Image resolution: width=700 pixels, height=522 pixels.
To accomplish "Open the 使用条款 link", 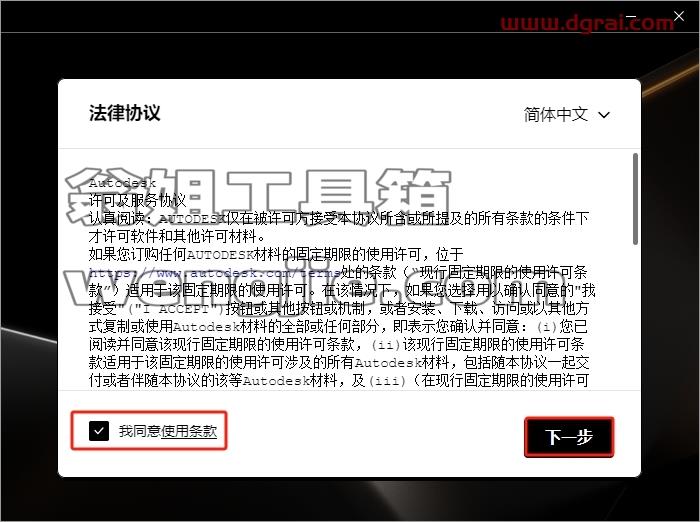I will click(189, 431).
